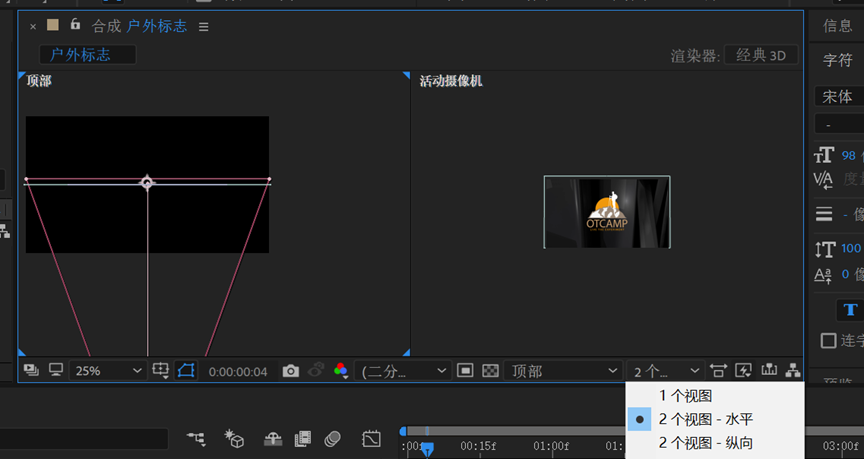Click the timeline search field
Image resolution: width=864 pixels, height=459 pixels.
pos(84,439)
